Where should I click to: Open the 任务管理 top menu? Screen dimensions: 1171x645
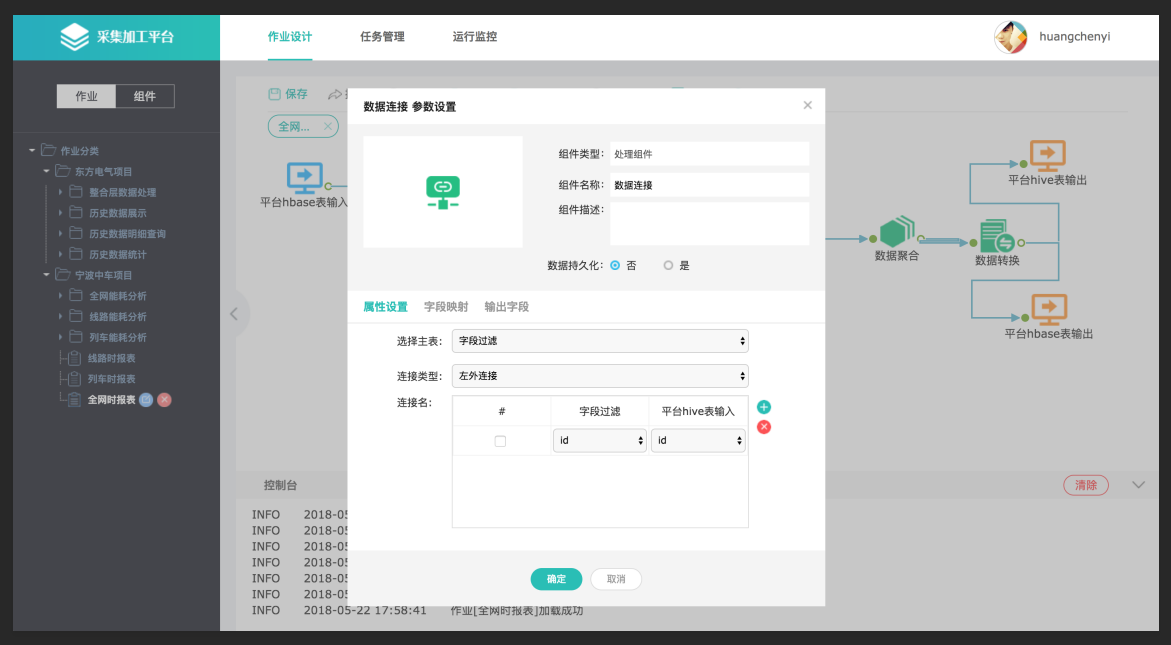click(x=382, y=37)
